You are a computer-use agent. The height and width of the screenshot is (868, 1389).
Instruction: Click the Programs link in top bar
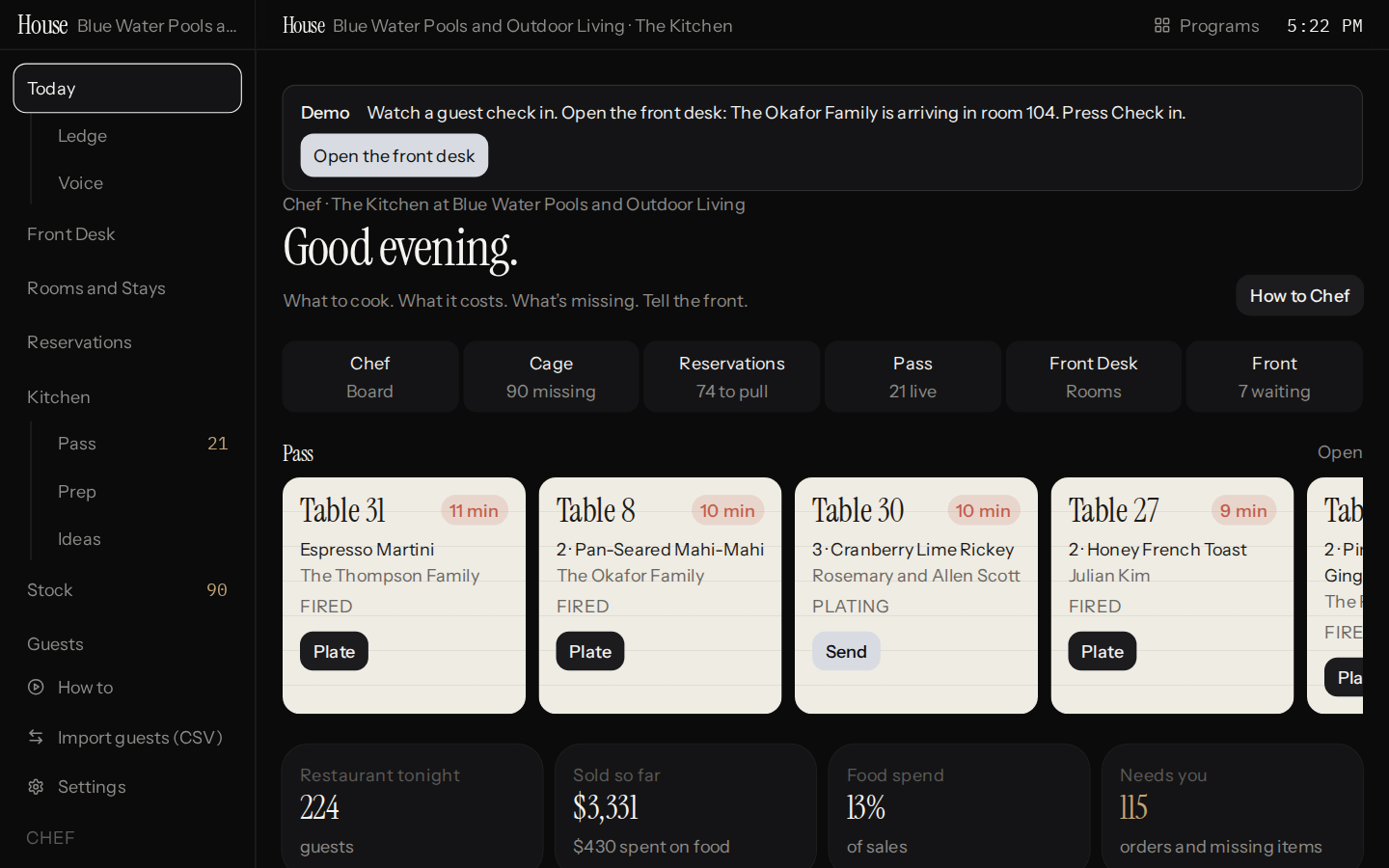[x=1207, y=26]
